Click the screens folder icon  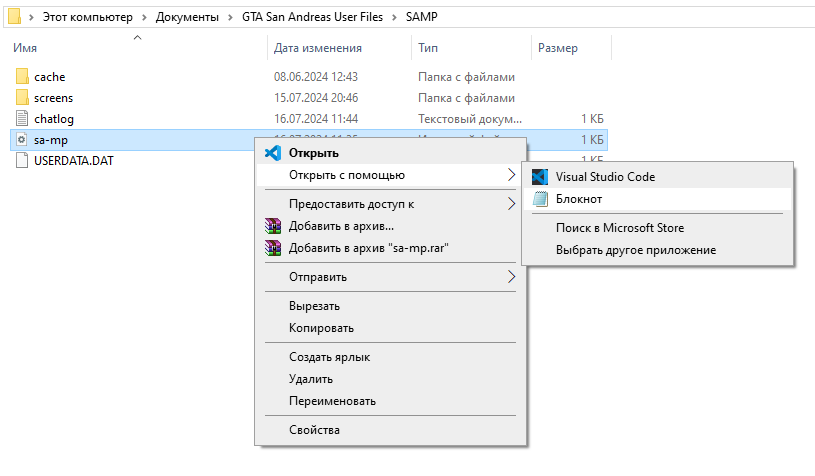pos(23,98)
